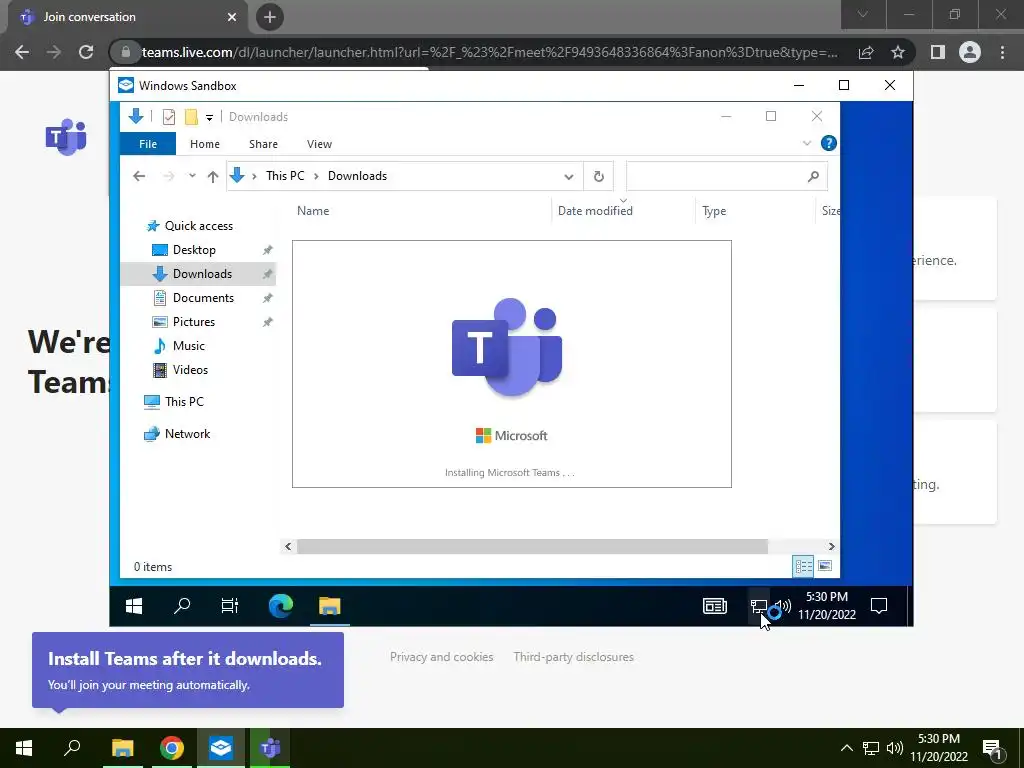
Task: Click the scroll right arrow in explorer
Action: click(x=831, y=547)
